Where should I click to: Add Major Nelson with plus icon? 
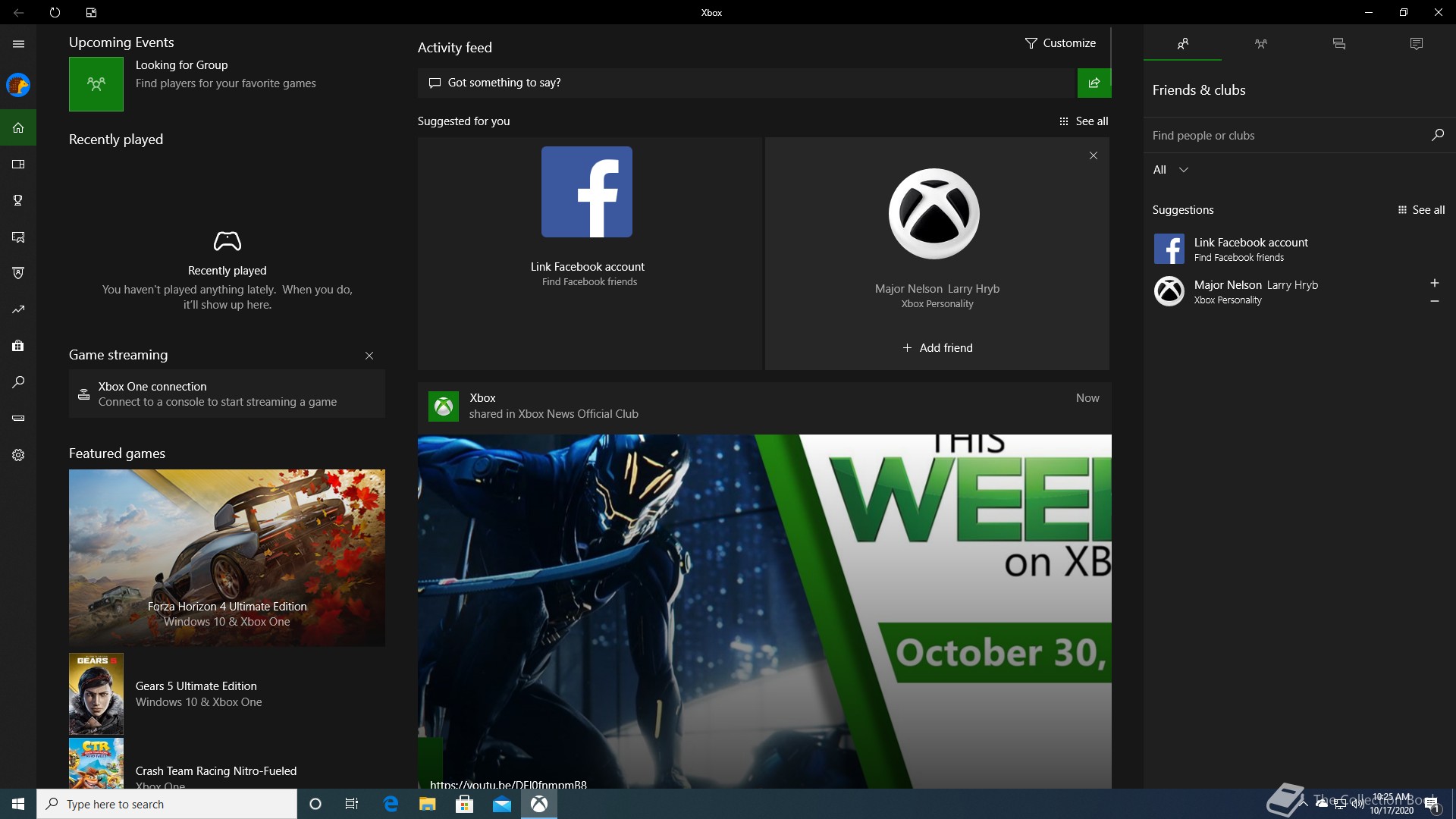(1434, 283)
